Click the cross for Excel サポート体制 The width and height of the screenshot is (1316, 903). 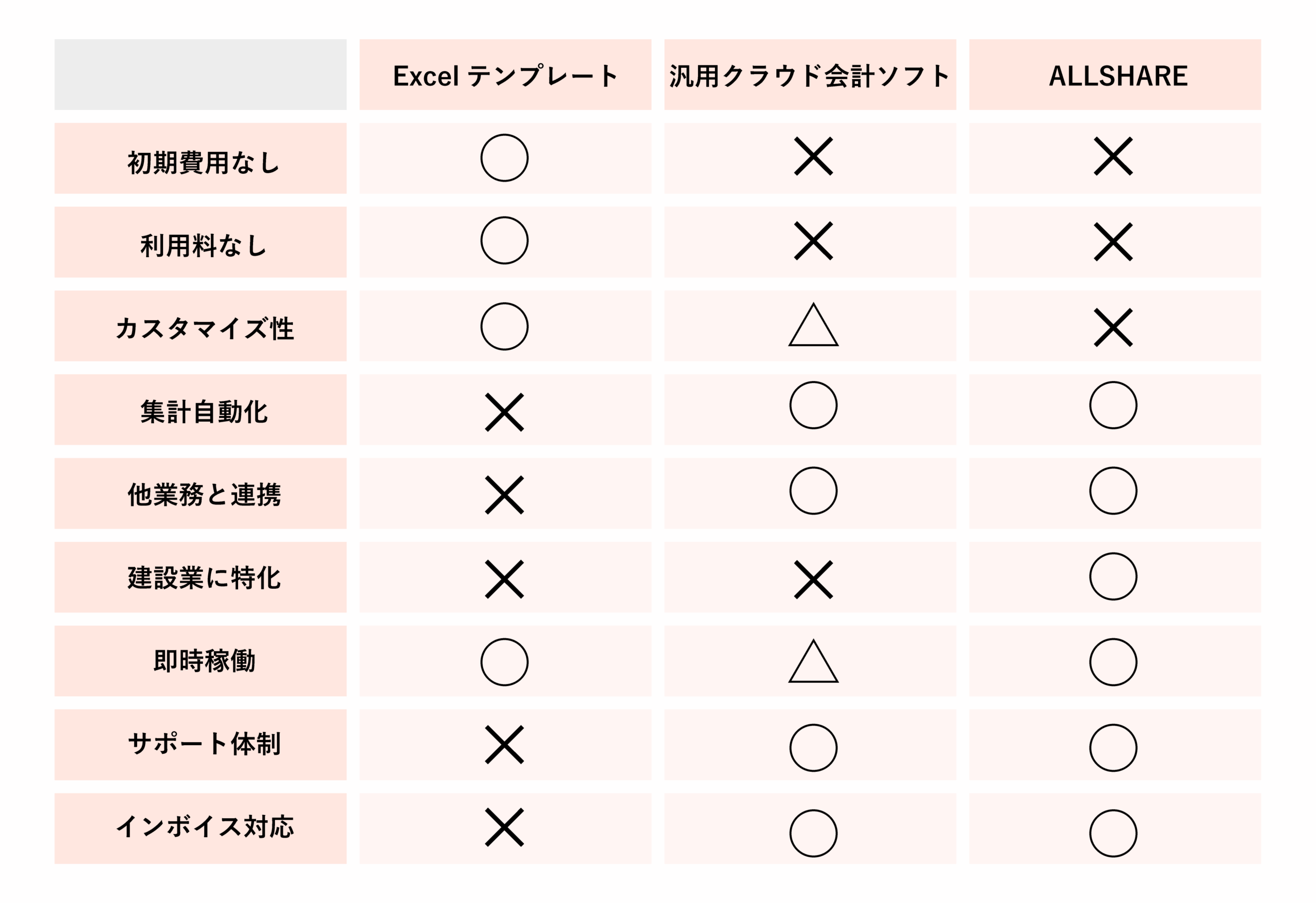(504, 745)
